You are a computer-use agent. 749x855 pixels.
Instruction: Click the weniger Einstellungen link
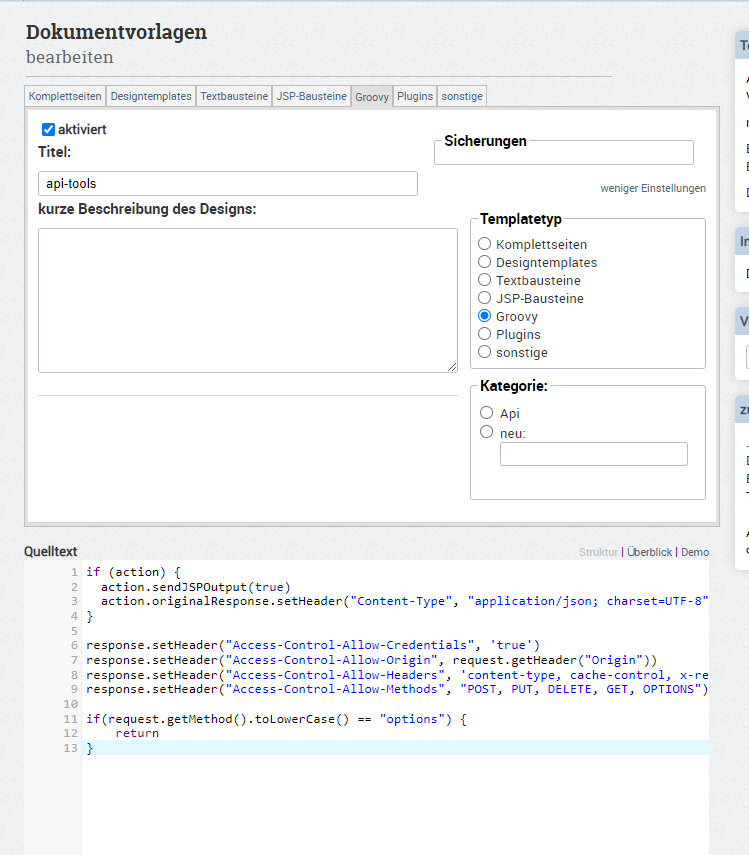pos(652,188)
